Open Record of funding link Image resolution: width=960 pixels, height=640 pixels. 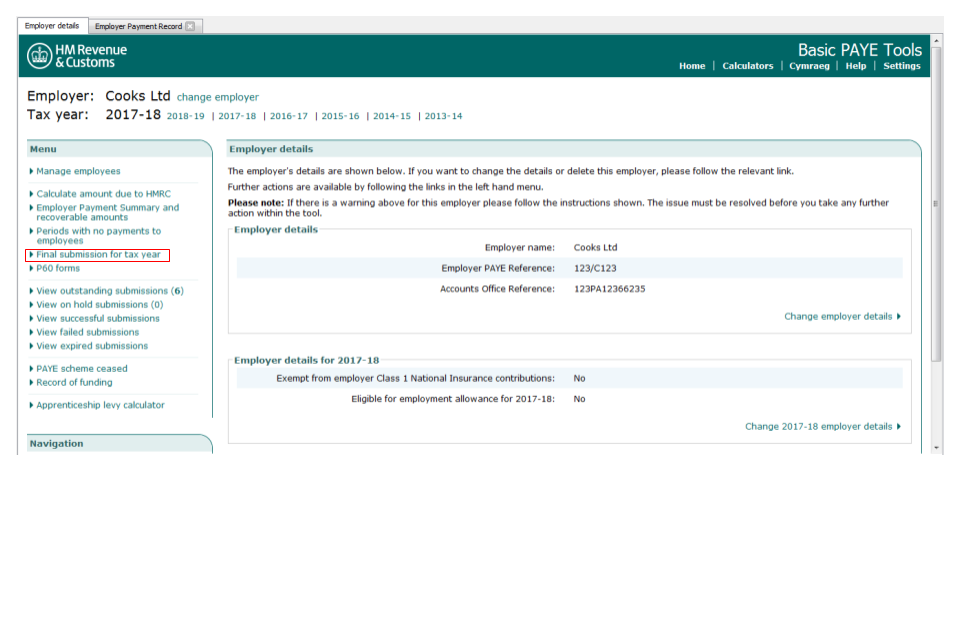click(x=74, y=383)
